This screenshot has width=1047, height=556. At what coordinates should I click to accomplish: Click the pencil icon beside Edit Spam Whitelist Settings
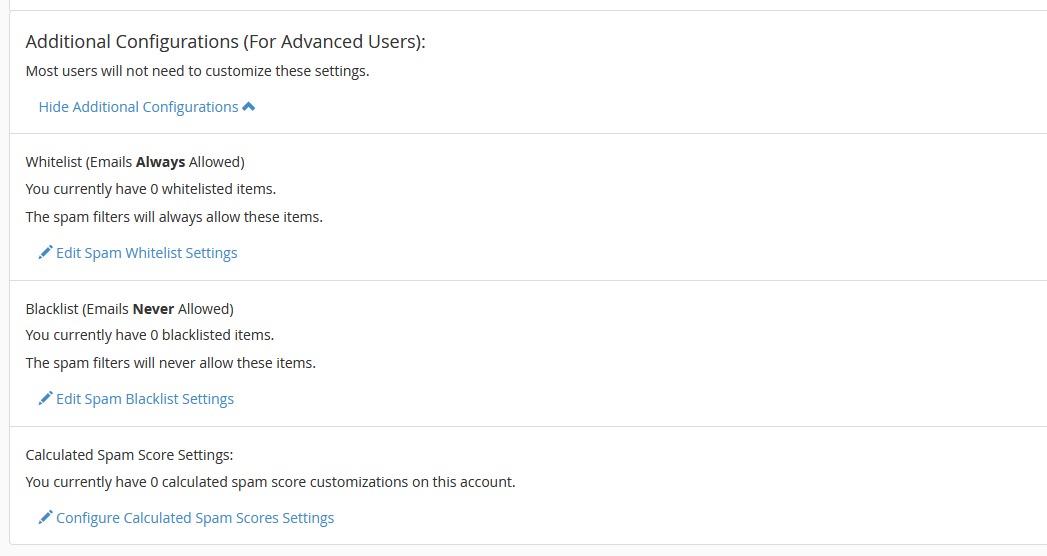click(45, 252)
